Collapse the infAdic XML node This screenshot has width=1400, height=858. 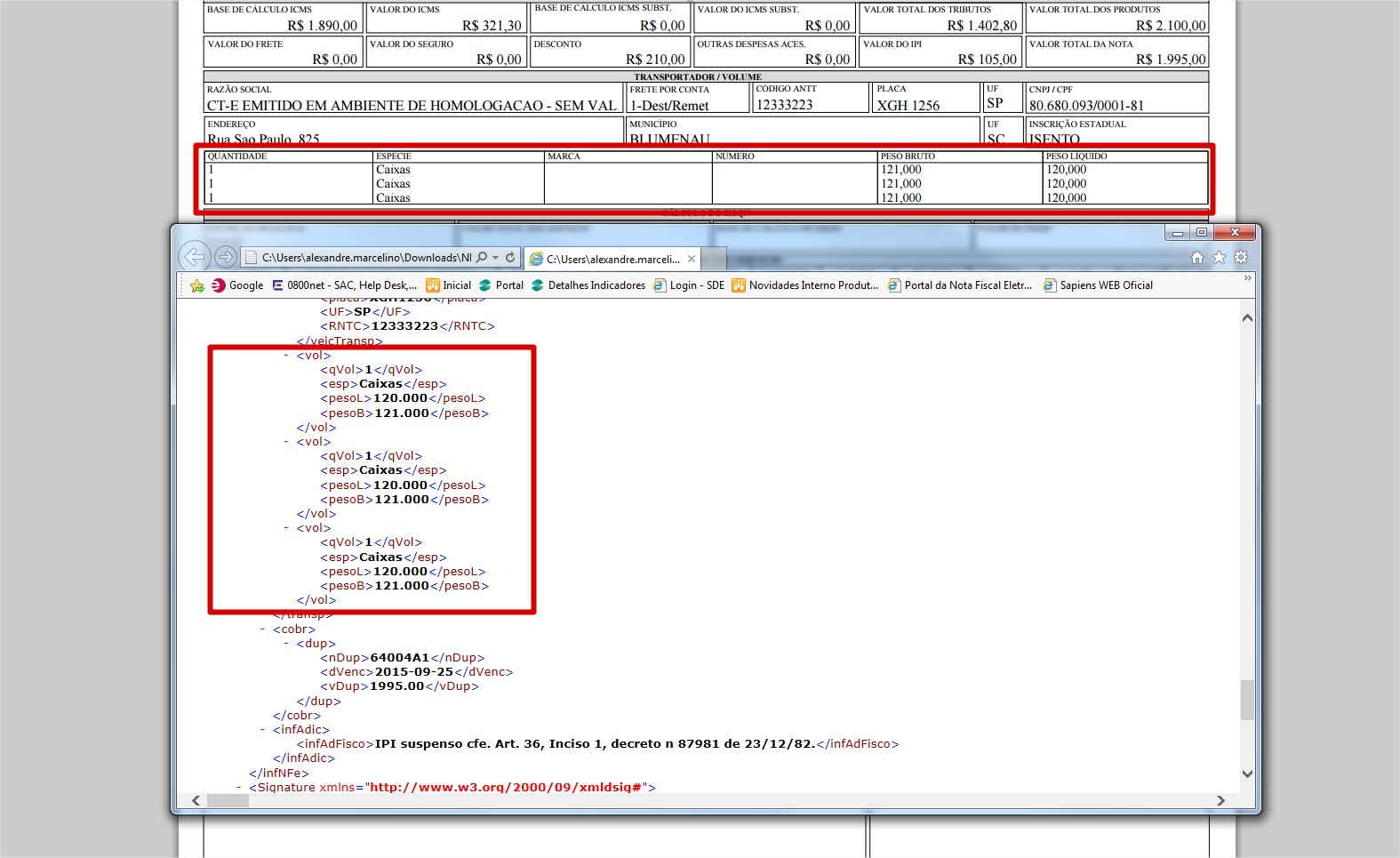click(x=263, y=730)
